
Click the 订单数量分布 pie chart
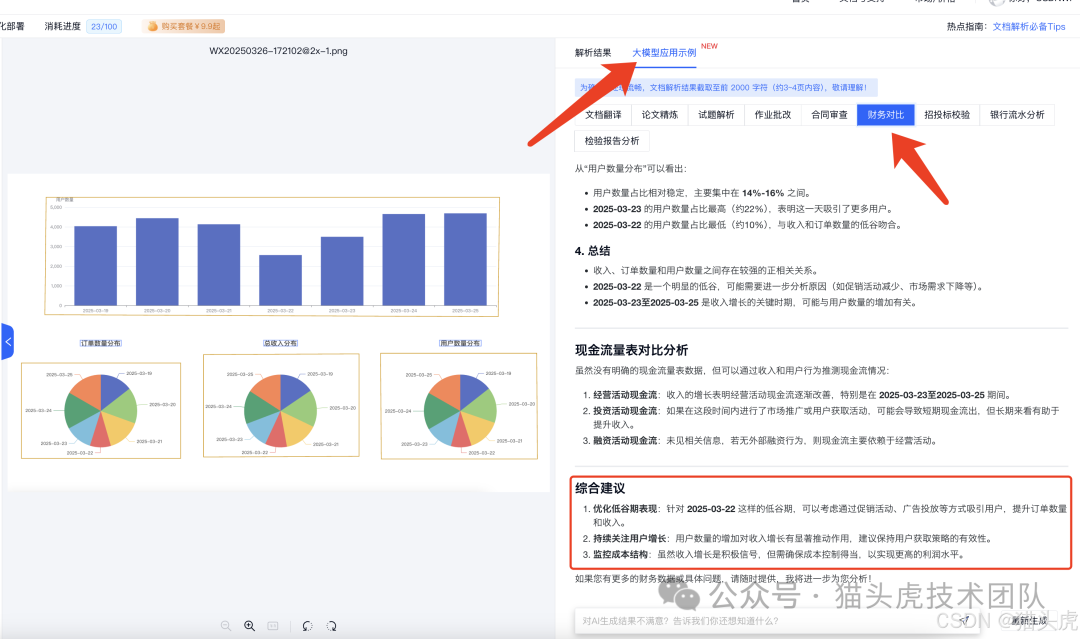[101, 410]
